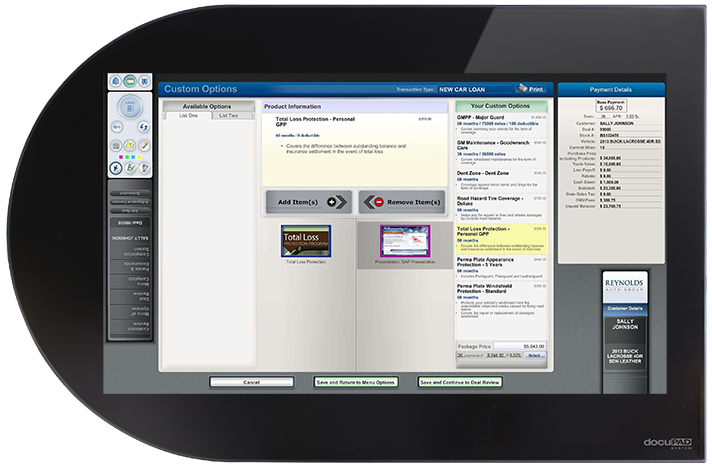Click the flipped Forms & Documents menu item
Viewport: 712px width, 469px height.
tap(130, 267)
